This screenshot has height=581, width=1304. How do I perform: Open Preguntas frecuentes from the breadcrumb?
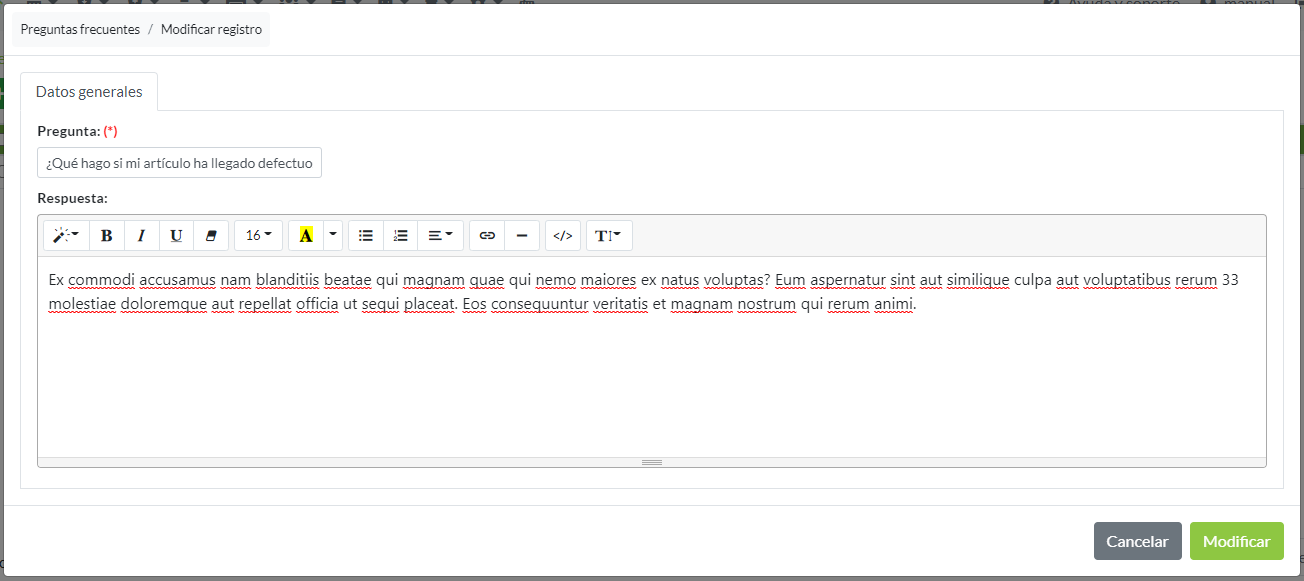(x=79, y=29)
